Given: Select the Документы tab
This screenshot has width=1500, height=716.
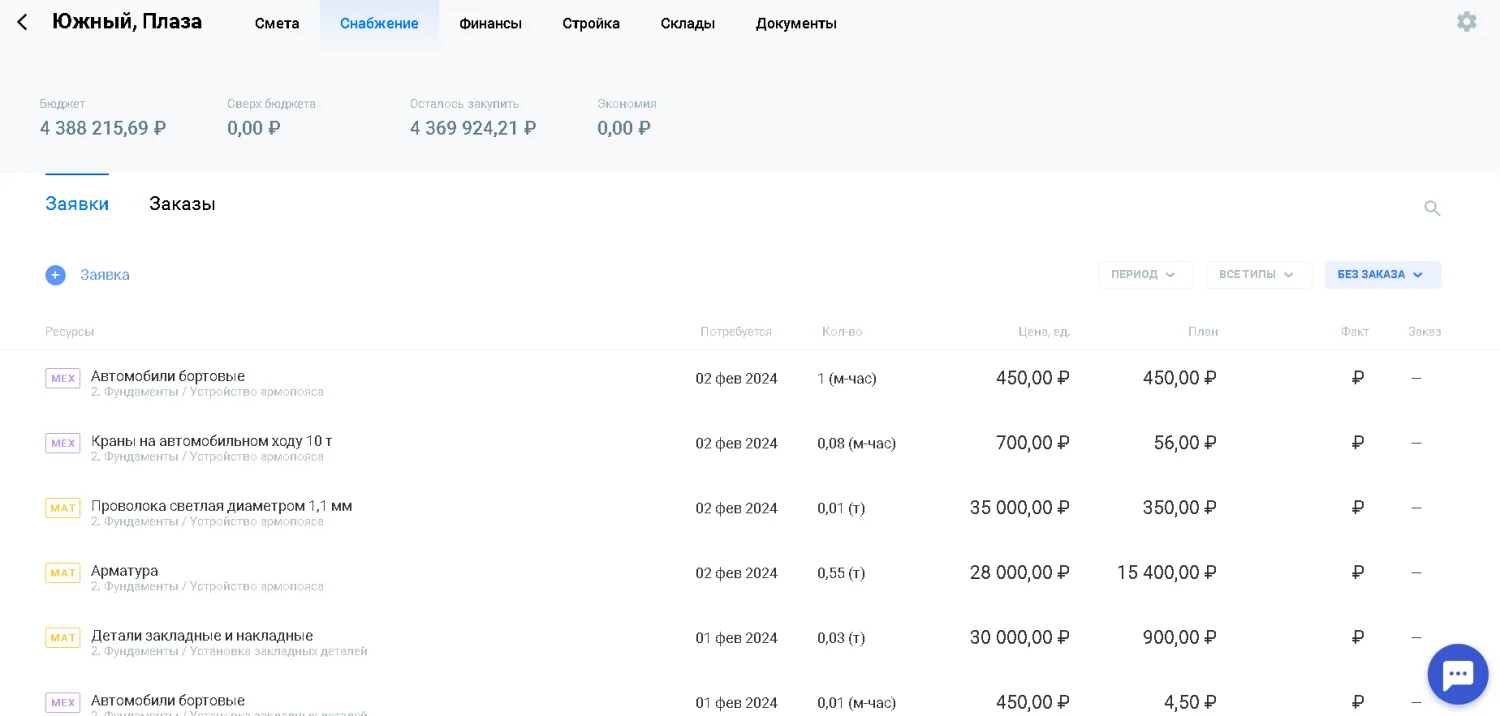Looking at the screenshot, I should click(x=796, y=23).
